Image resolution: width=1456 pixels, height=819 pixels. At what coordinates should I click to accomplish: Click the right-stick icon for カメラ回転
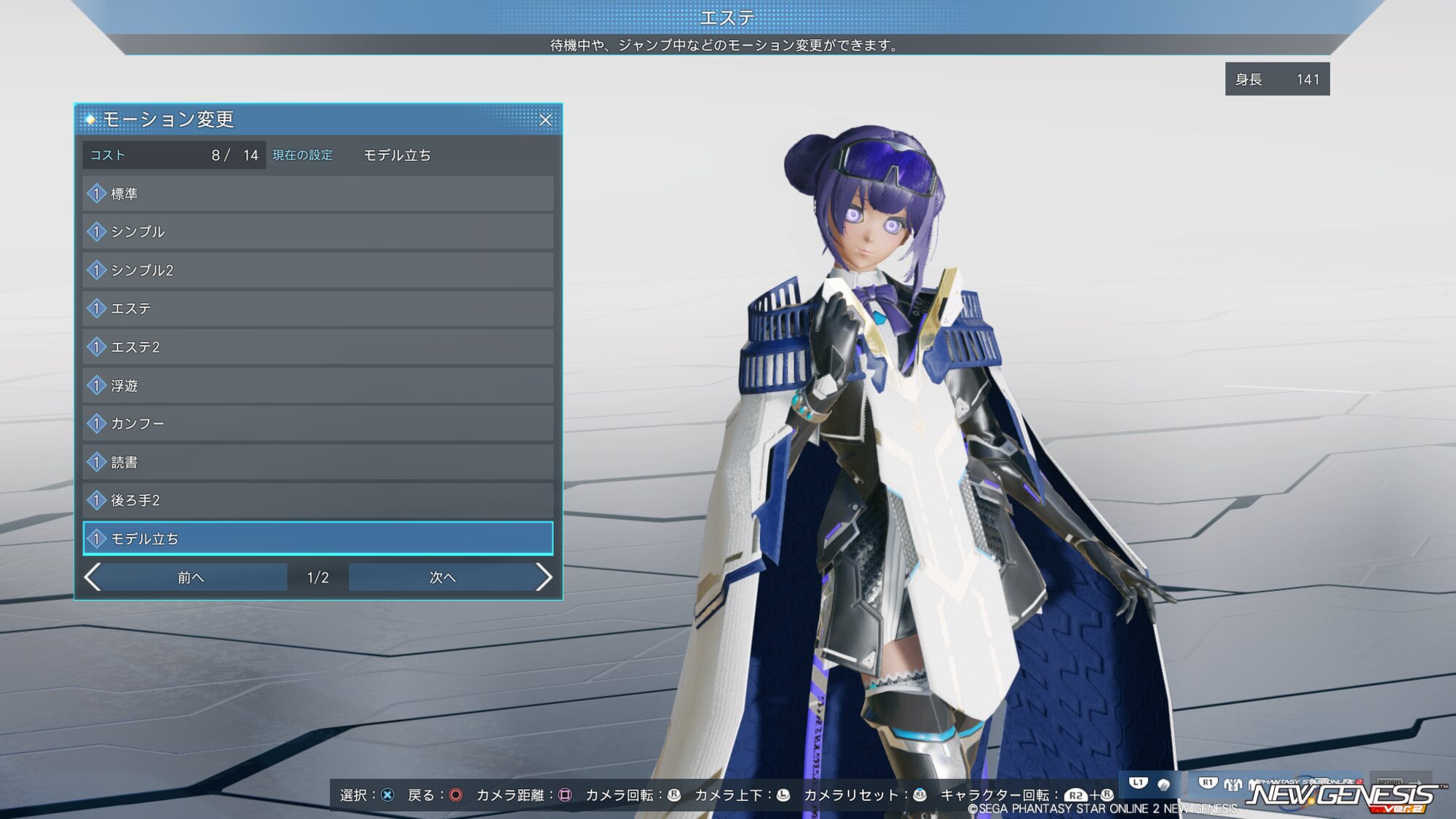point(674,795)
